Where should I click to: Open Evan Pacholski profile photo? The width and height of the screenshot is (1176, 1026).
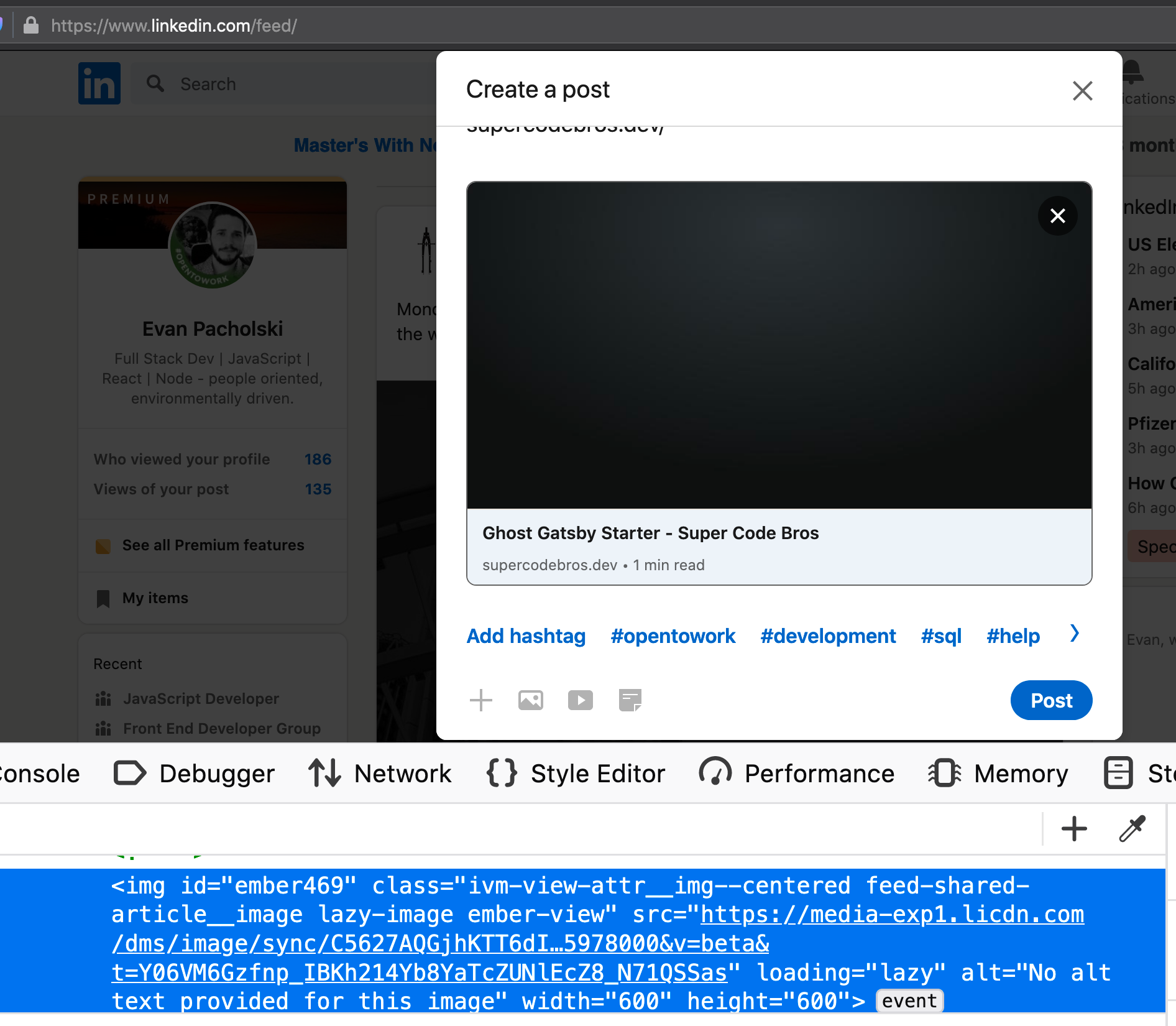213,245
